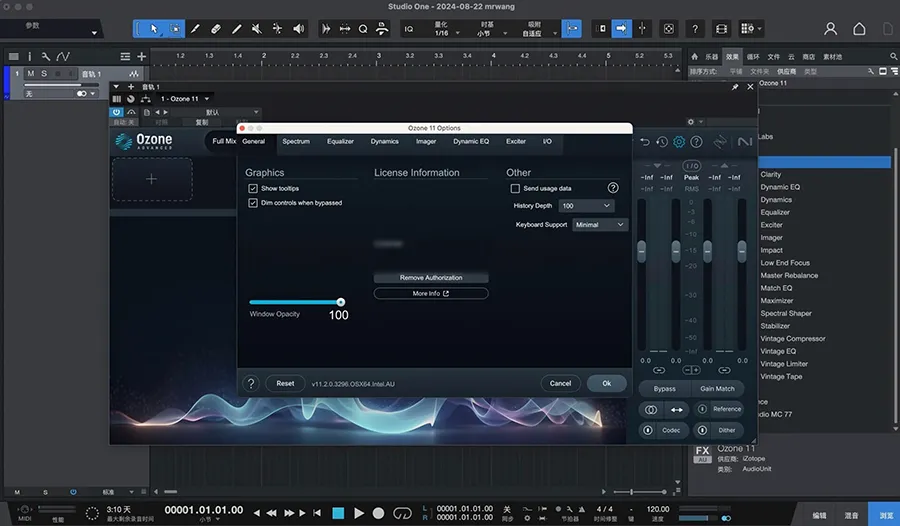The image size is (900, 526).
Task: Open the History Depth dropdown
Action: pos(587,206)
